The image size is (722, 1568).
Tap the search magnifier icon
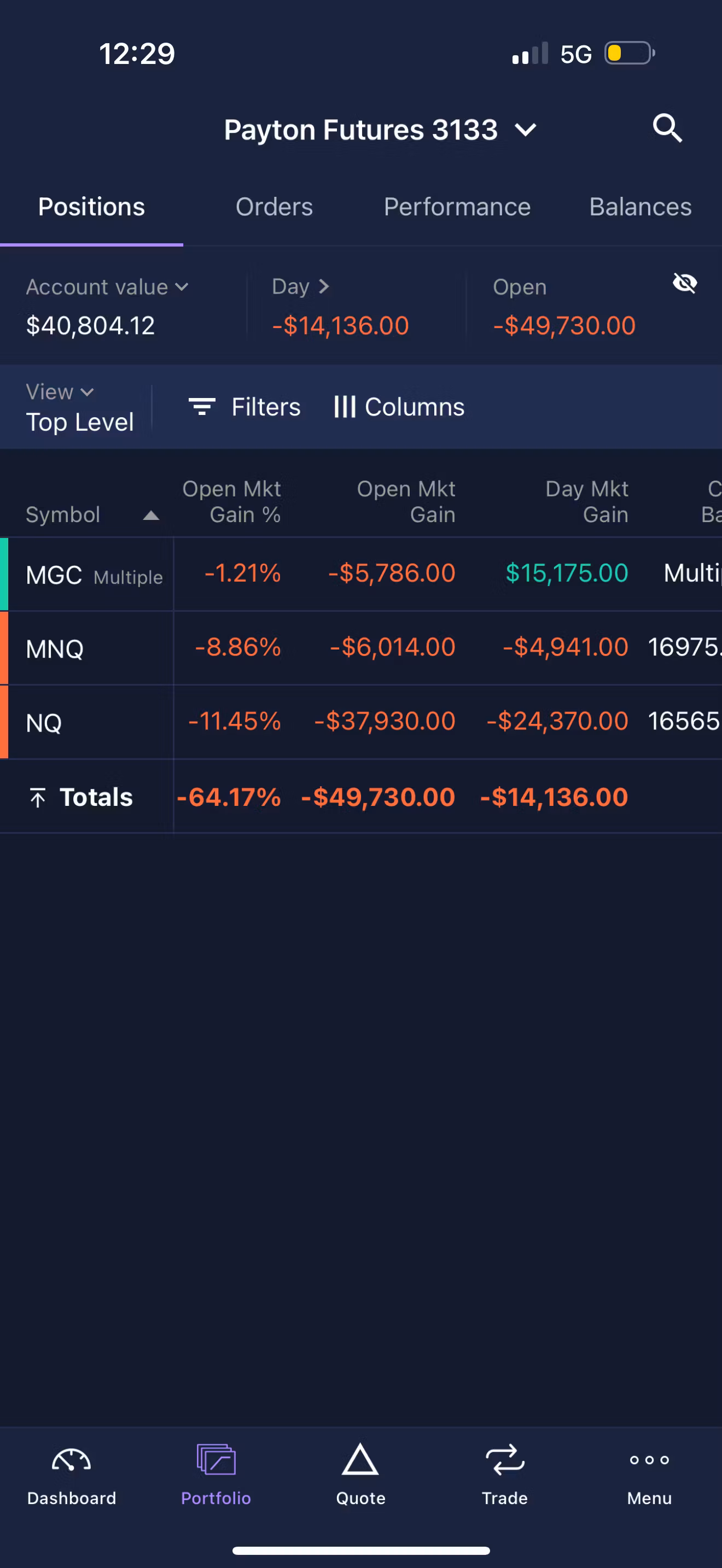click(667, 128)
